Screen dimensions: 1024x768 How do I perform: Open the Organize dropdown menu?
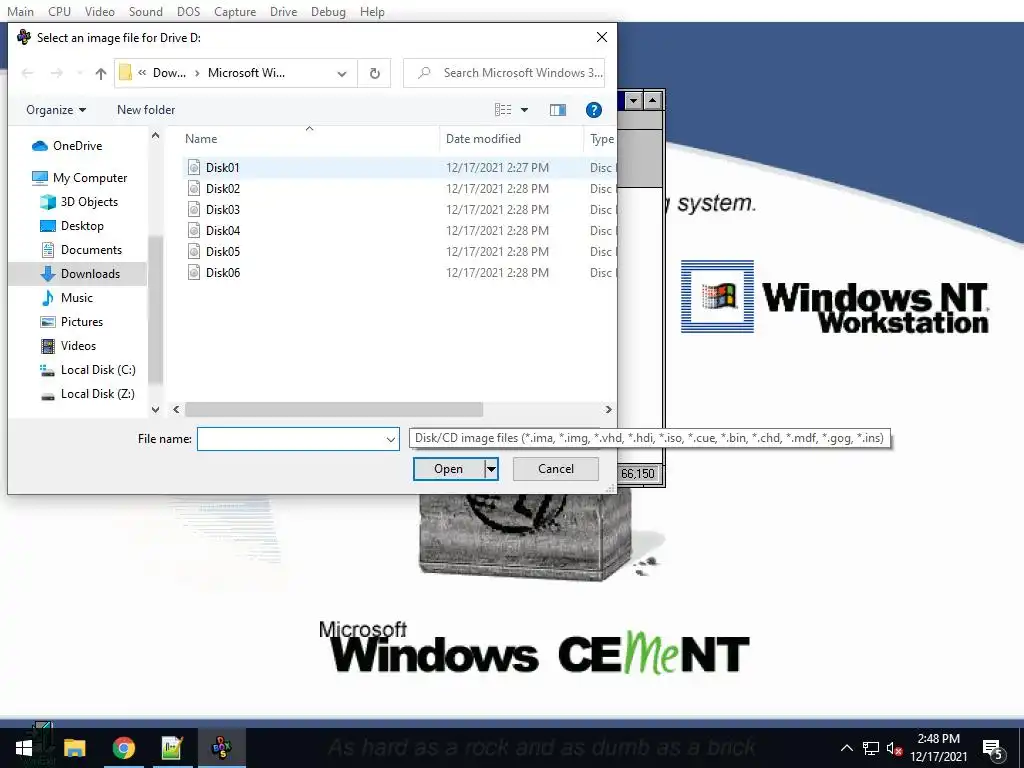[x=56, y=110]
